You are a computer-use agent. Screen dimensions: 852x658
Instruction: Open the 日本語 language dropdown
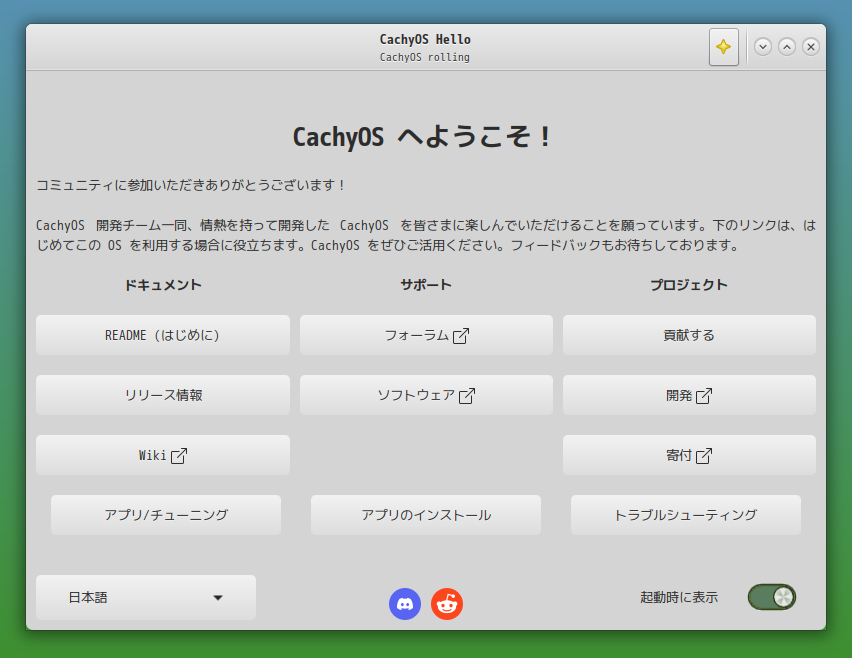[x=146, y=597]
